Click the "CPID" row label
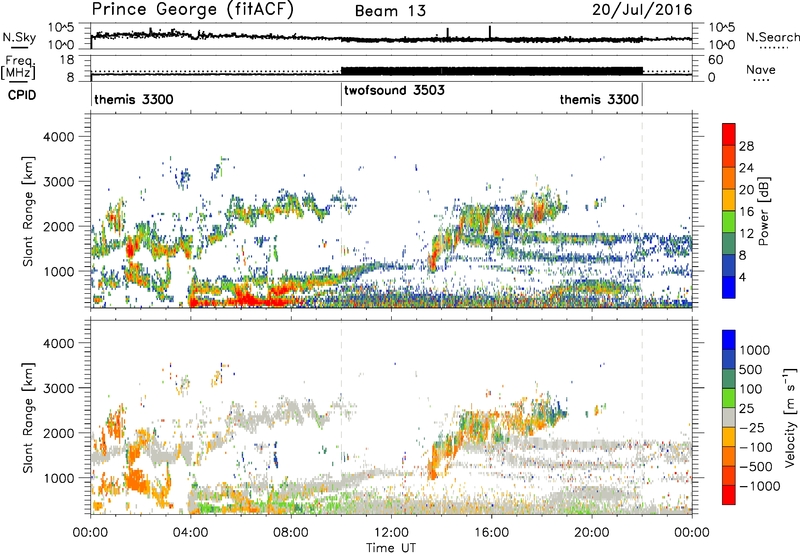 tap(21, 95)
